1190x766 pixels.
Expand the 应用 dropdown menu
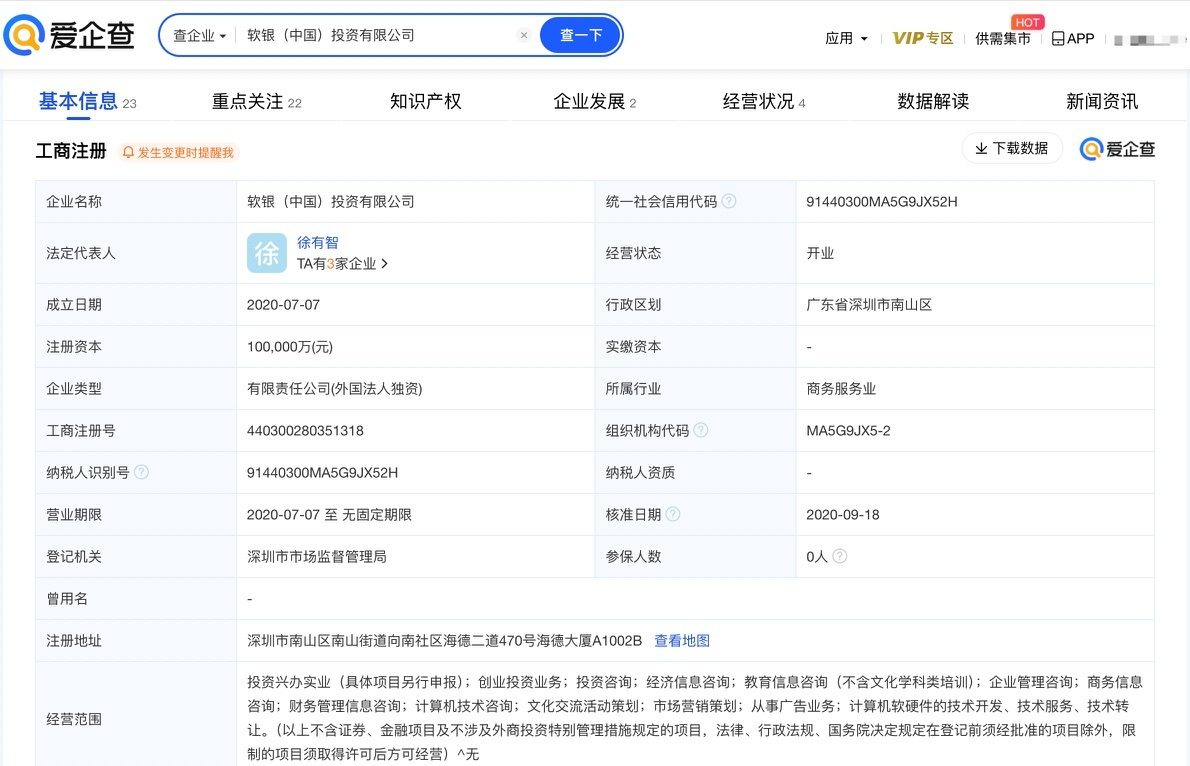tap(846, 38)
